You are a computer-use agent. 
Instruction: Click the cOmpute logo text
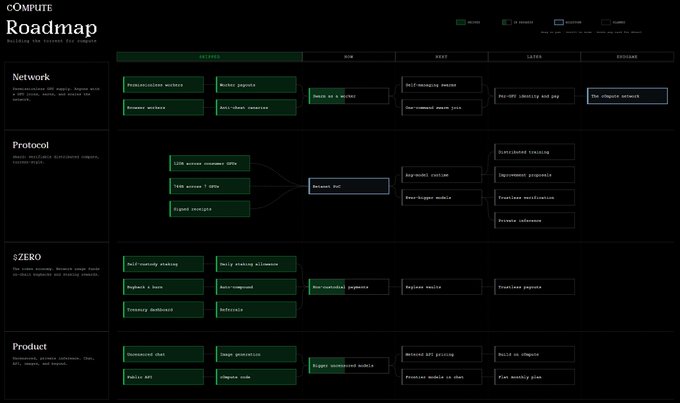tap(29, 7)
